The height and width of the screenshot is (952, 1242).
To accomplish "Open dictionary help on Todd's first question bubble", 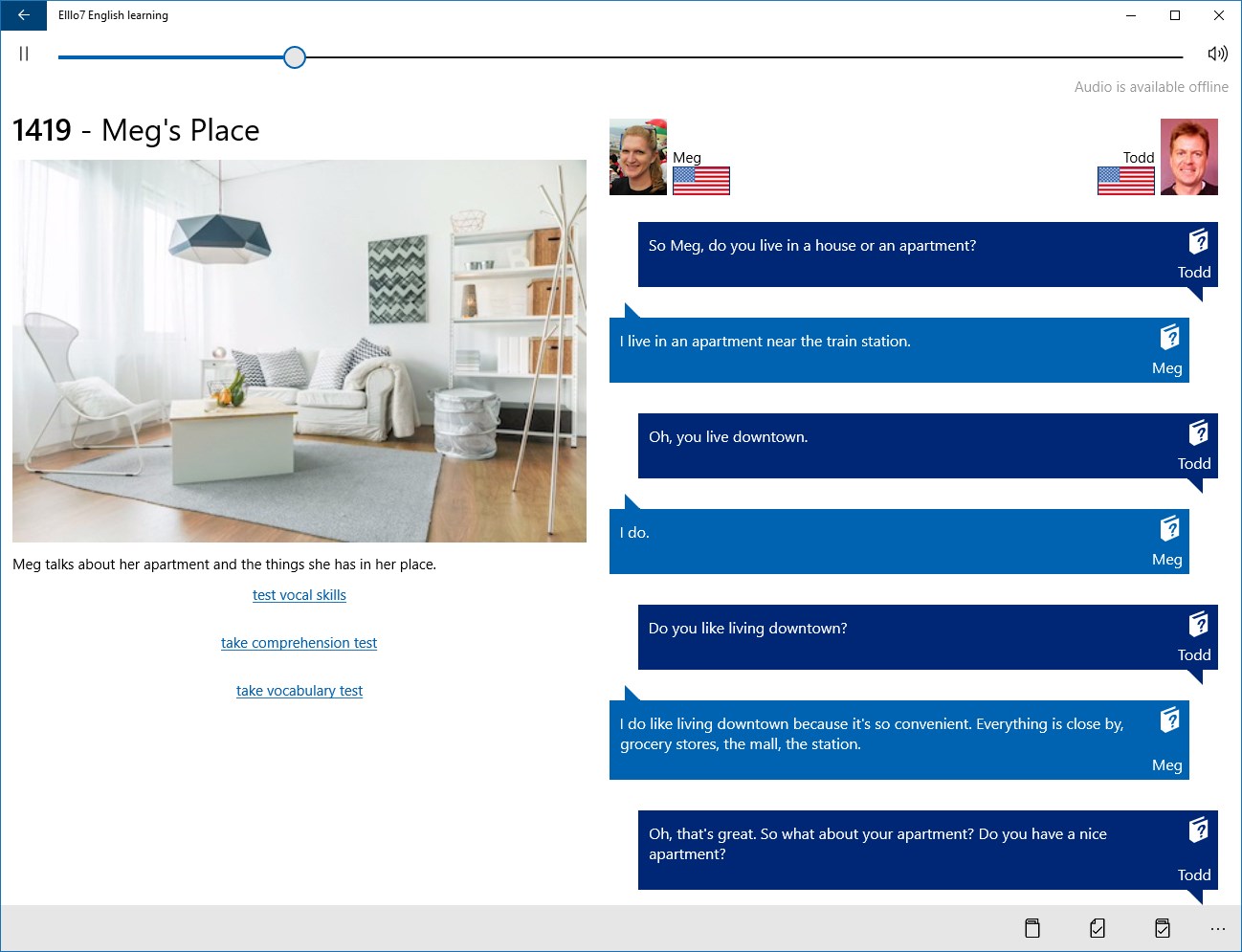I will (1197, 242).
